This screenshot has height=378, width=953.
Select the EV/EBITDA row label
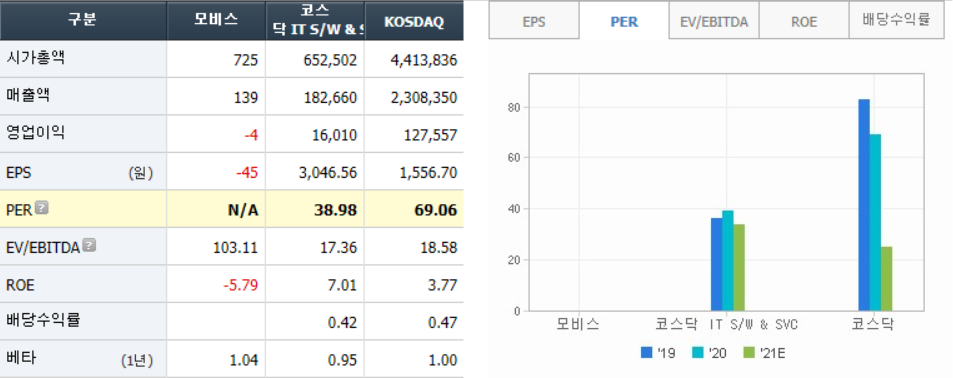pos(43,248)
